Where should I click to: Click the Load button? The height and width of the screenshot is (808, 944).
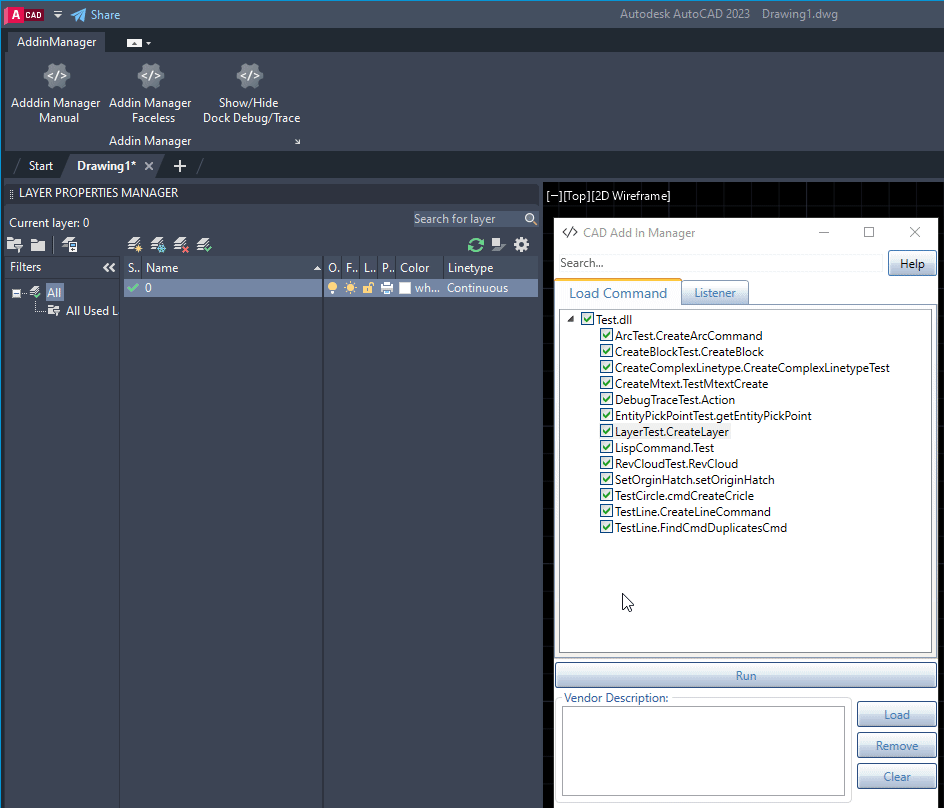tap(896, 715)
